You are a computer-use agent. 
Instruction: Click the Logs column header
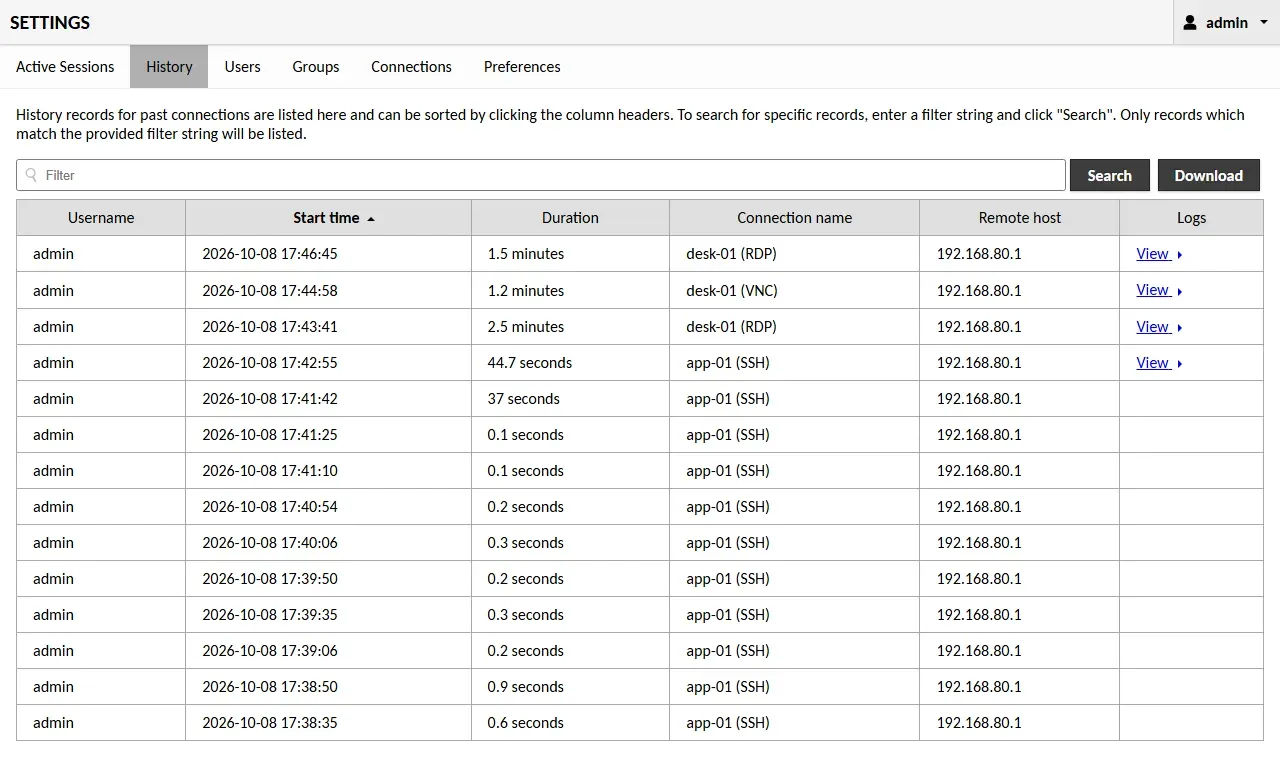tap(1192, 218)
